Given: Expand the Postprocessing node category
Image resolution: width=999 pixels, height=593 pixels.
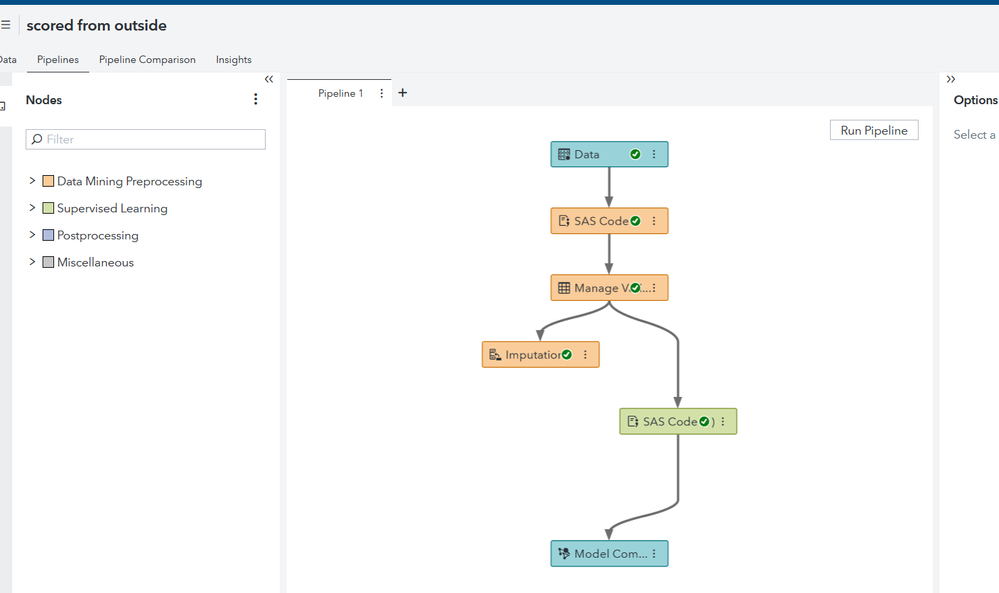Looking at the screenshot, I should click(x=33, y=235).
